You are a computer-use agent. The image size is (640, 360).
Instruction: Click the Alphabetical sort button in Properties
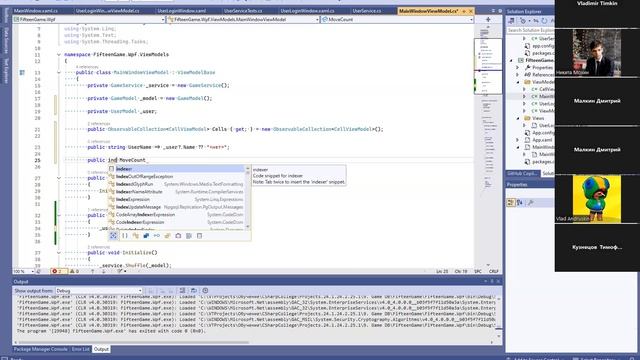pos(520,202)
